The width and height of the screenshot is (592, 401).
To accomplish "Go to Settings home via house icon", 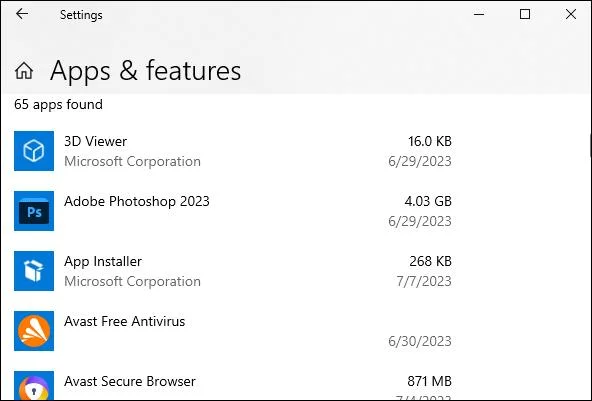I will pos(24,71).
